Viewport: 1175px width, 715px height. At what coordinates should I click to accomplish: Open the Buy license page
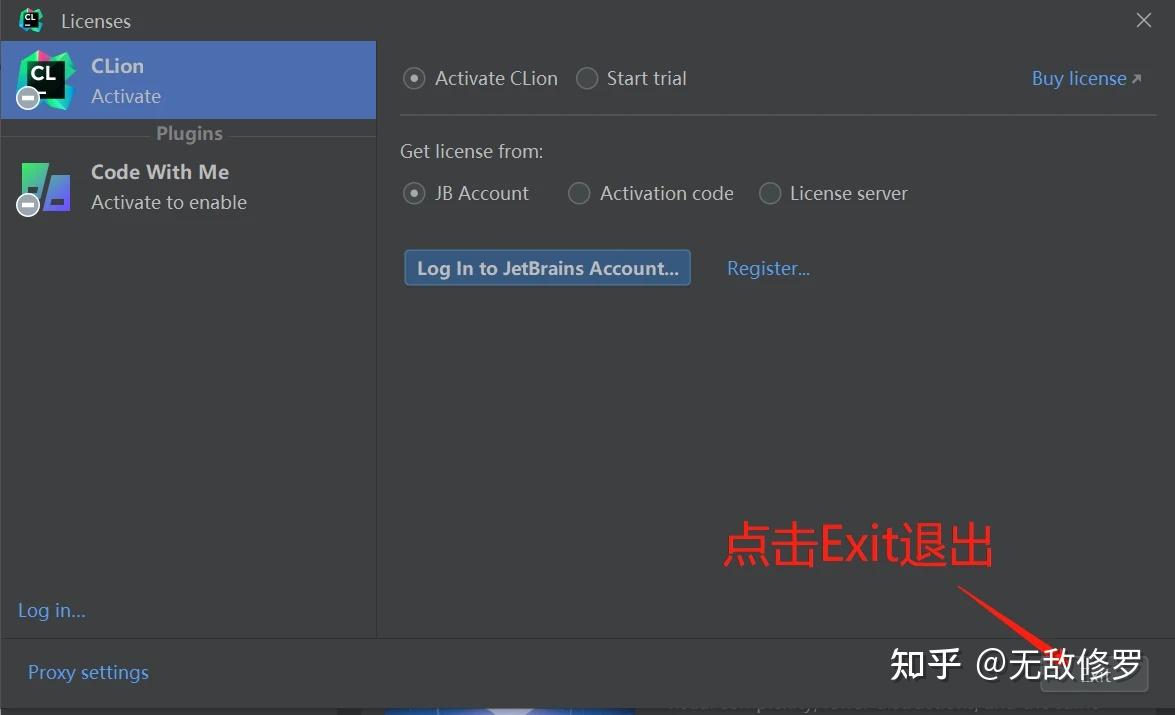point(1079,77)
